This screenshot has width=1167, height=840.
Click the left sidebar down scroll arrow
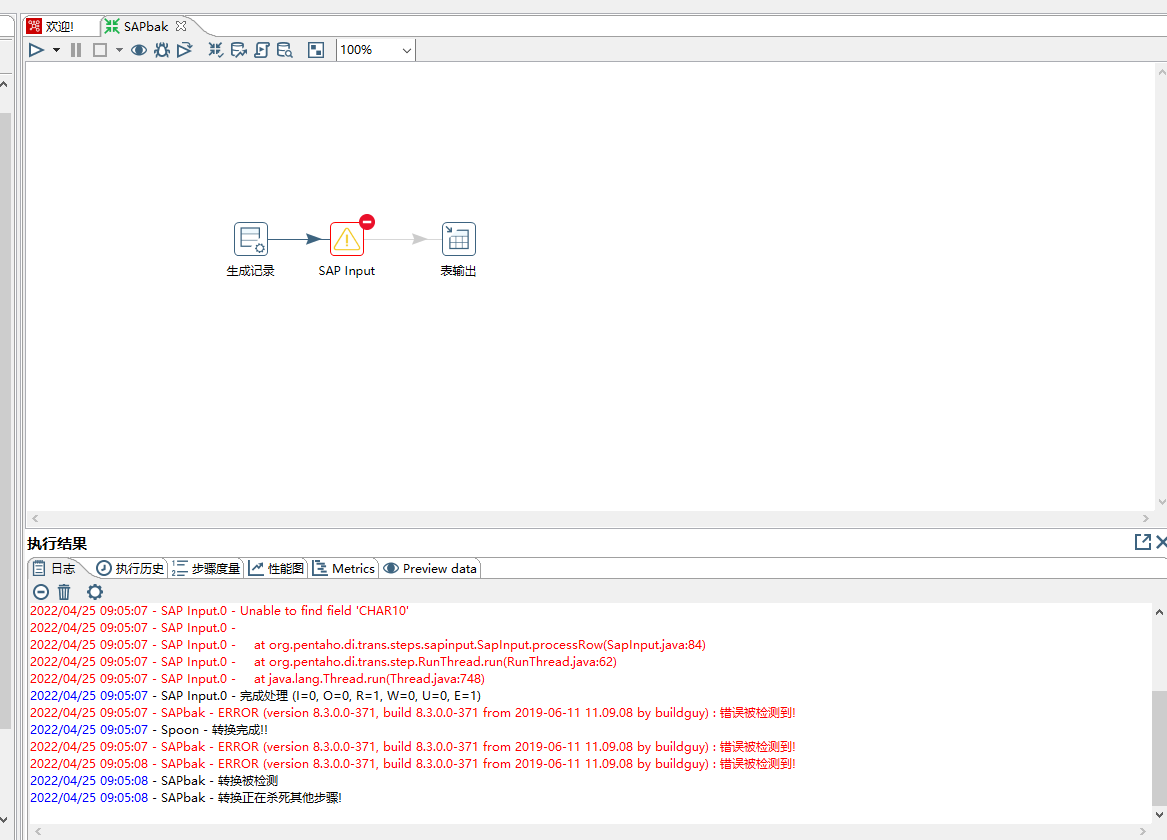4,819
